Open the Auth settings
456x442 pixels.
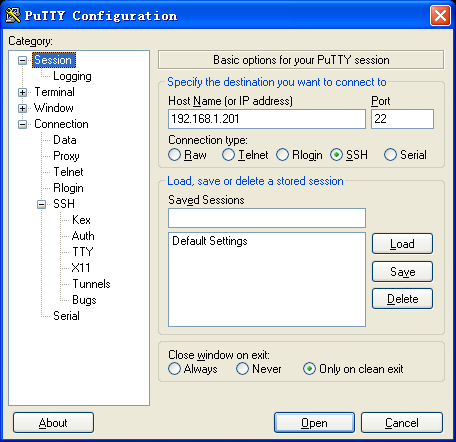click(x=83, y=236)
